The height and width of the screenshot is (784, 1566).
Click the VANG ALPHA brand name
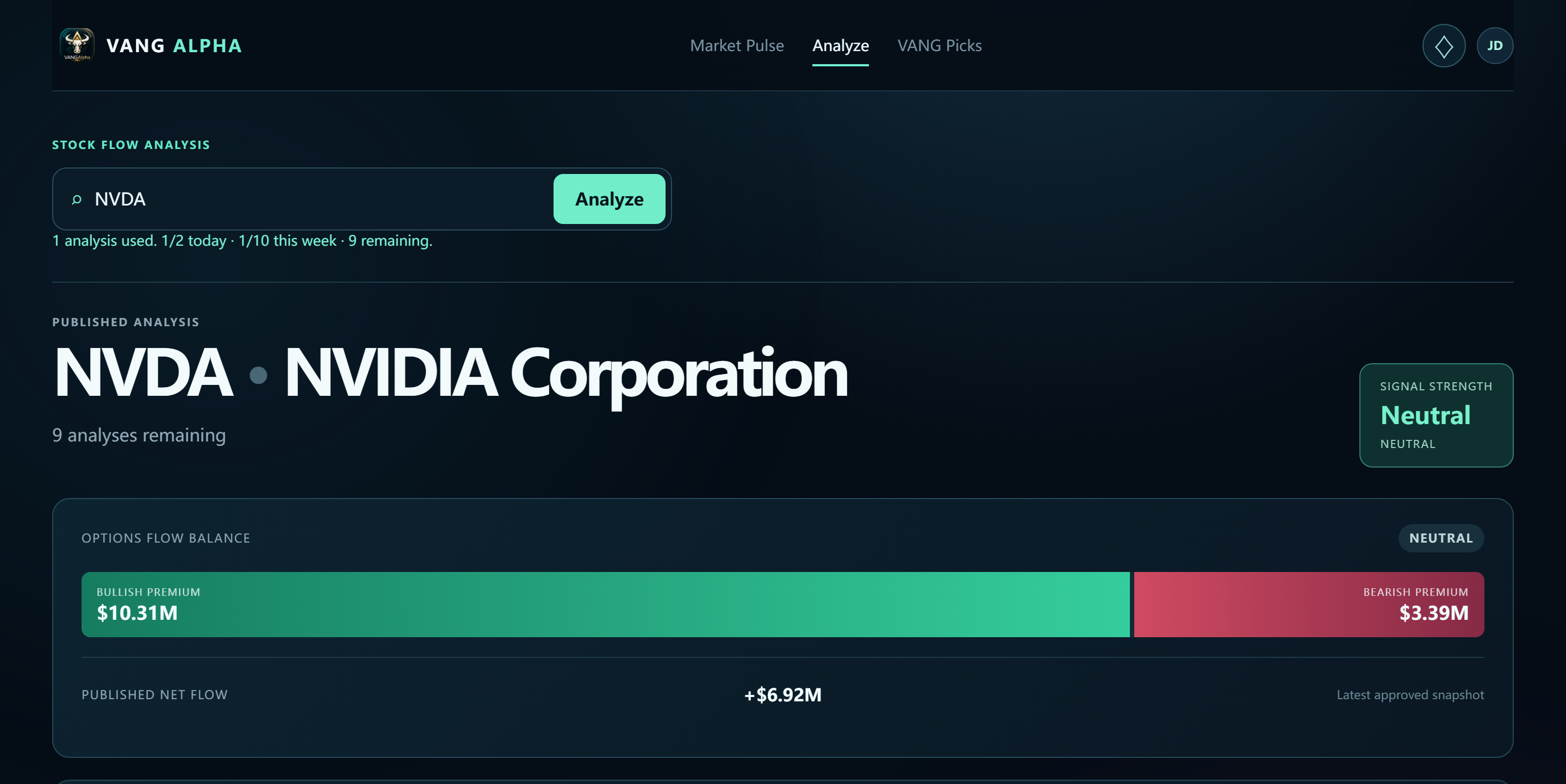click(x=175, y=46)
